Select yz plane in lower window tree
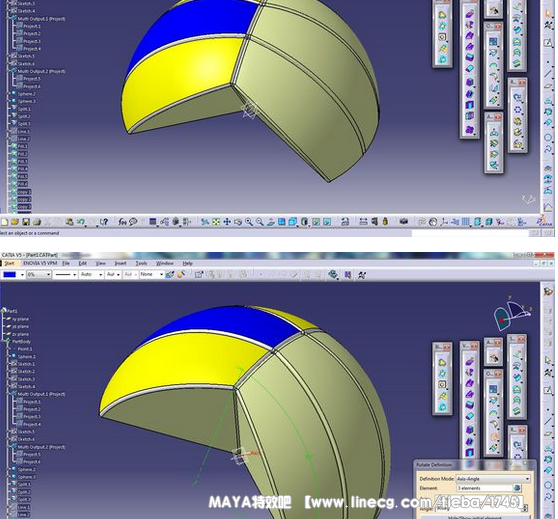Viewport: 558px width, 519px height. pos(19,327)
